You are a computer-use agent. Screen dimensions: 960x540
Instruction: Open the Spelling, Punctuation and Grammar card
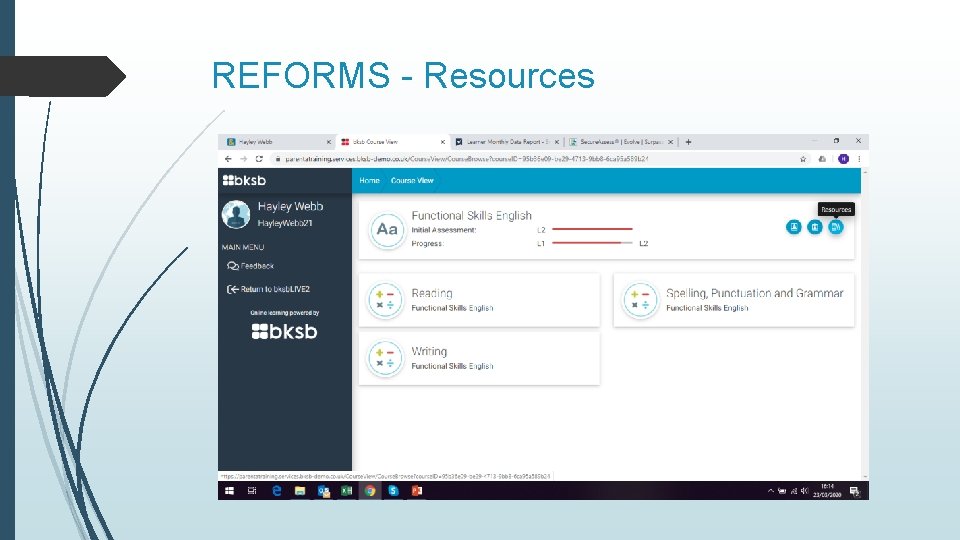[x=733, y=300]
